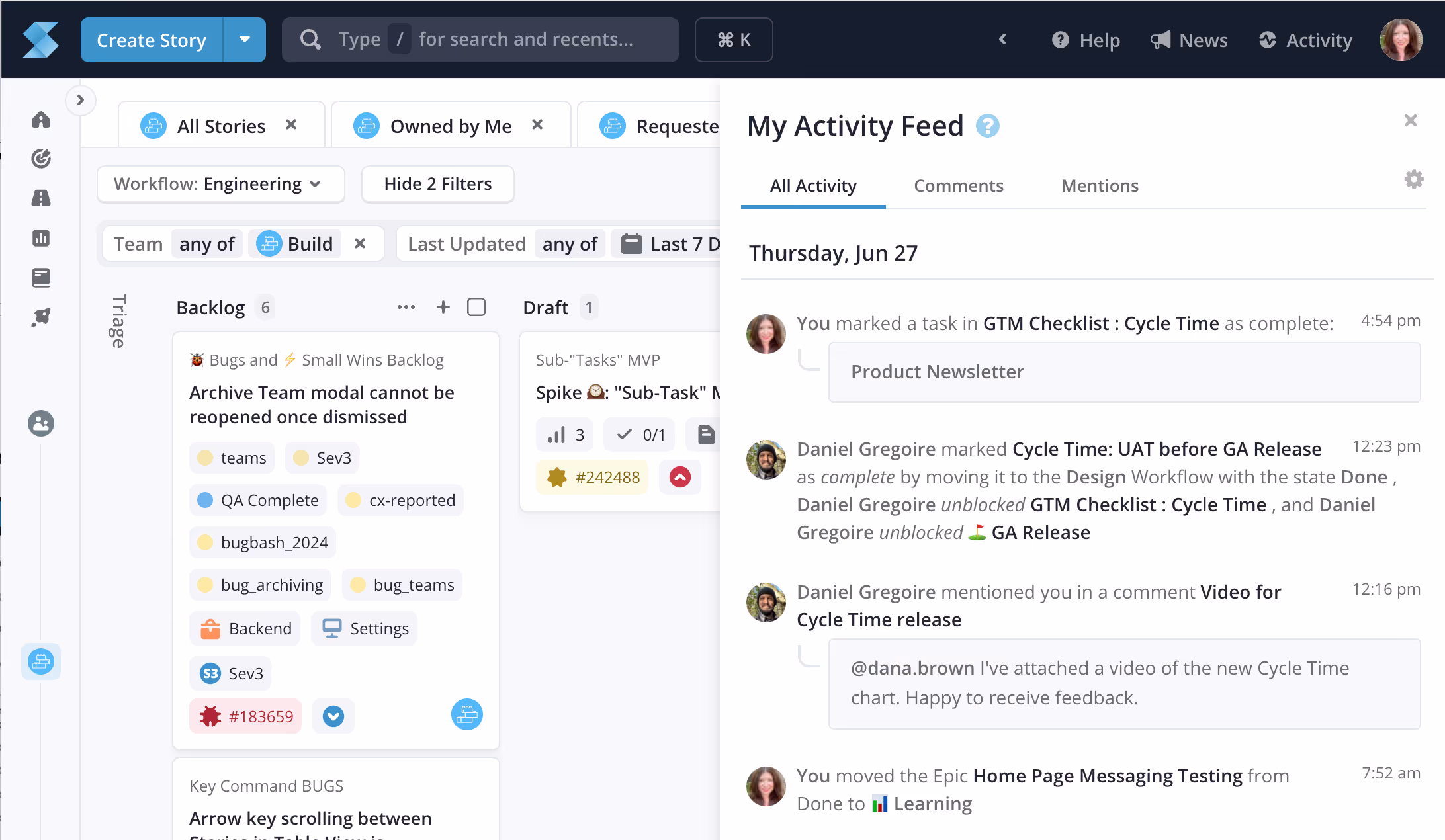Click Hide 2 Filters button

tap(438, 184)
